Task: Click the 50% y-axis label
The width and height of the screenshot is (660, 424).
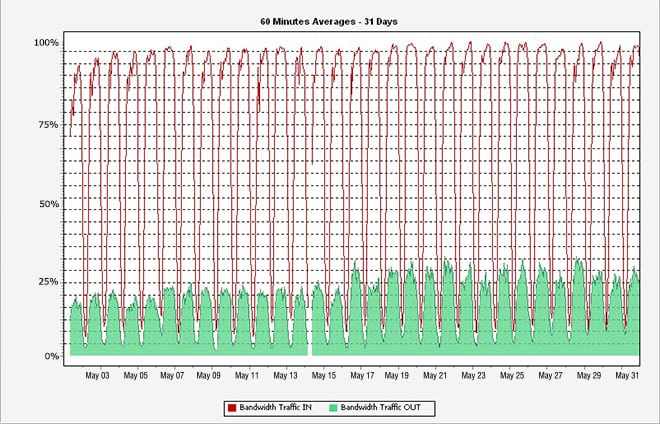Action: pos(49,204)
